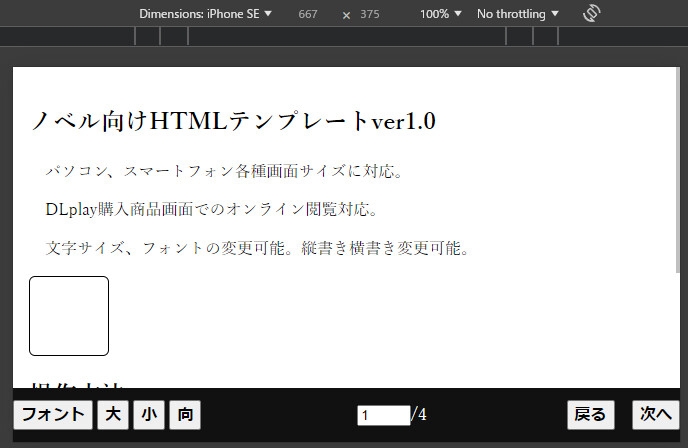This screenshot has width=688, height=448.
Task: Click the page number input box
Action: click(383, 415)
